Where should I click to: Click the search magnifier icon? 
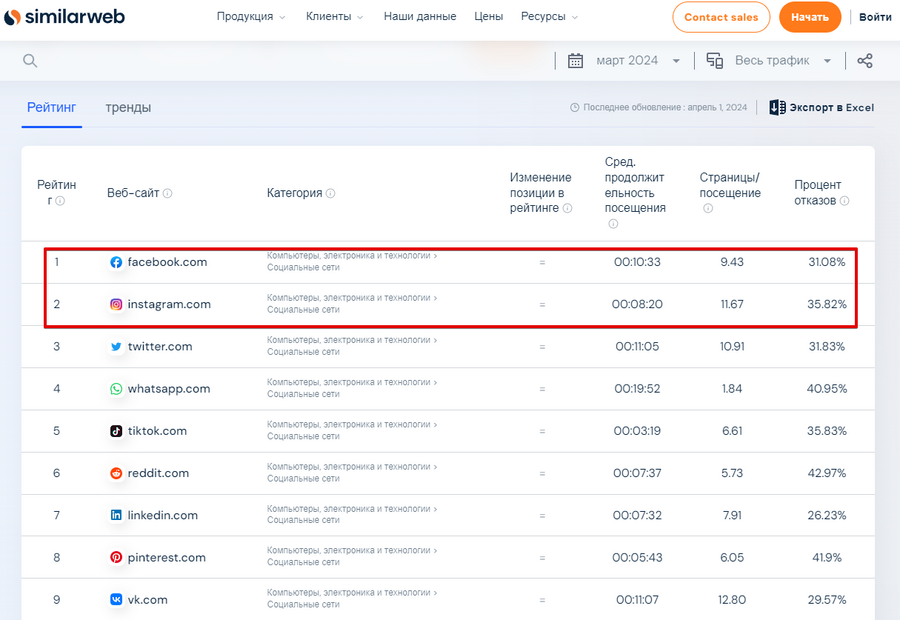pyautogui.click(x=30, y=60)
